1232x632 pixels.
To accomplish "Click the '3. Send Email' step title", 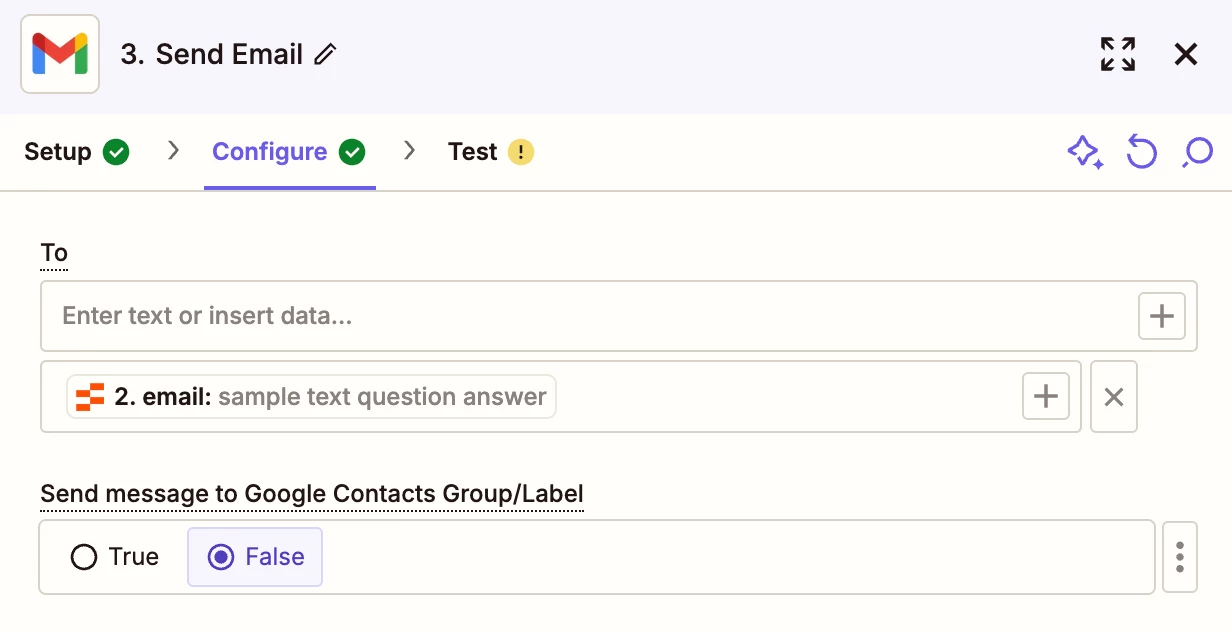I will 212,54.
